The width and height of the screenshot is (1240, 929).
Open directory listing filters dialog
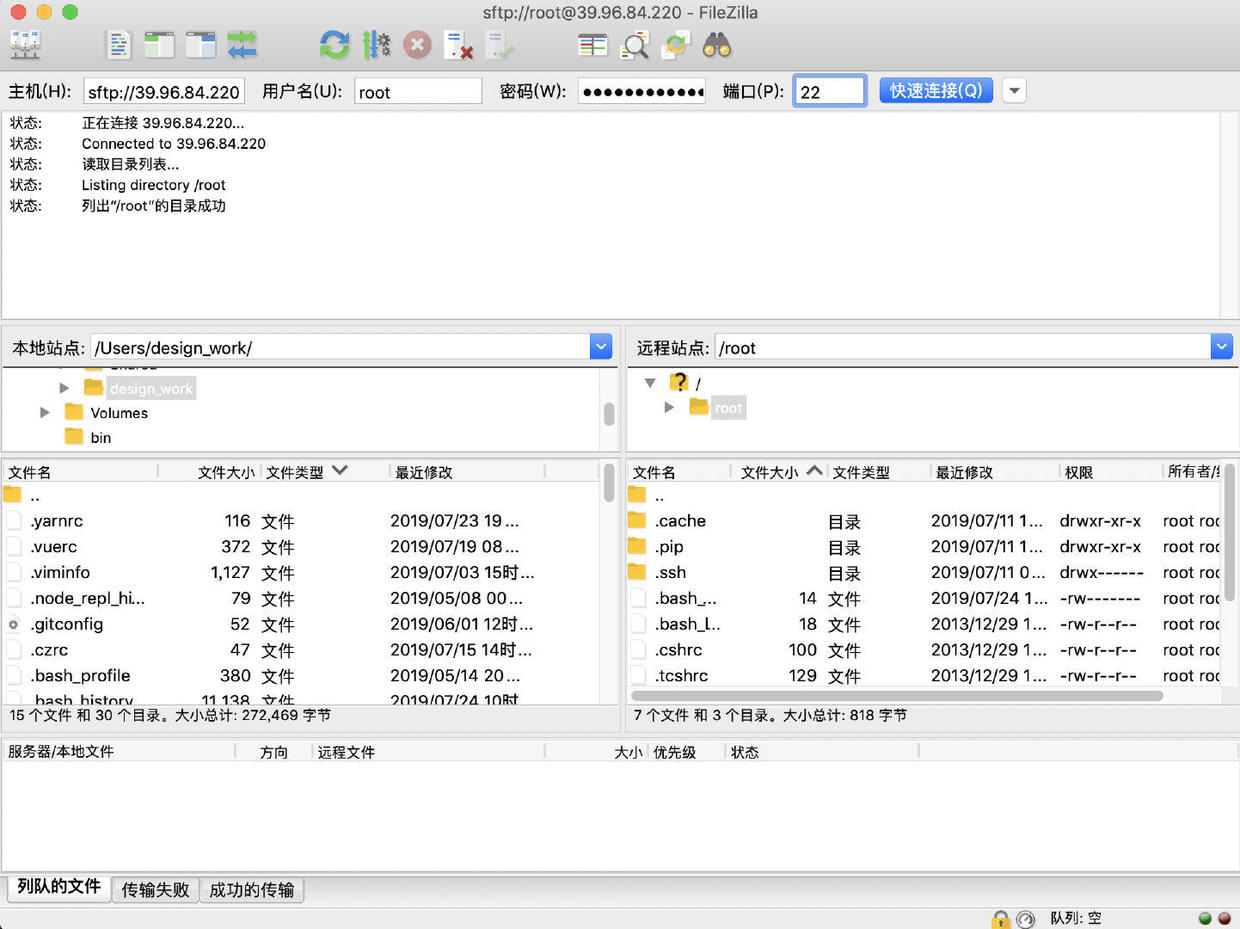[593, 44]
